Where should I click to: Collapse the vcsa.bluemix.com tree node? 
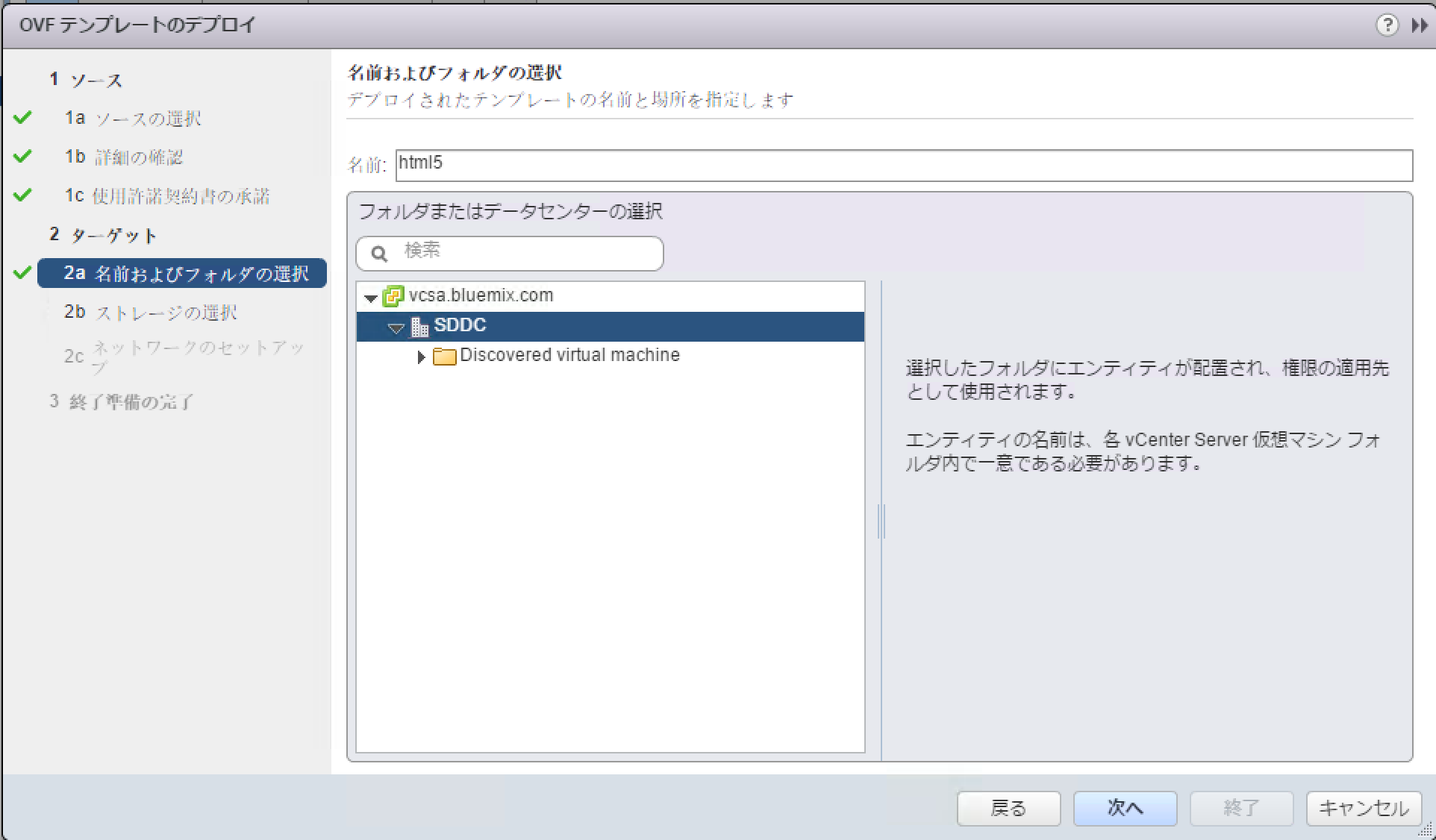370,297
